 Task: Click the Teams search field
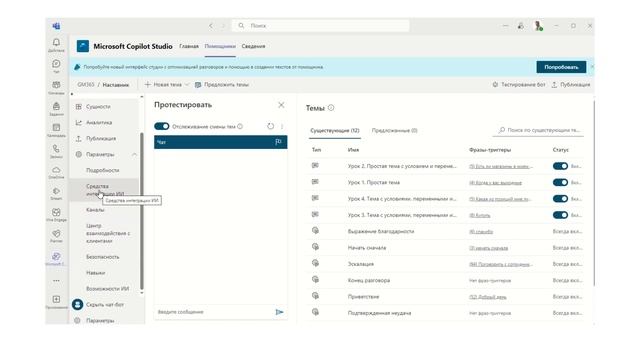point(321,25)
